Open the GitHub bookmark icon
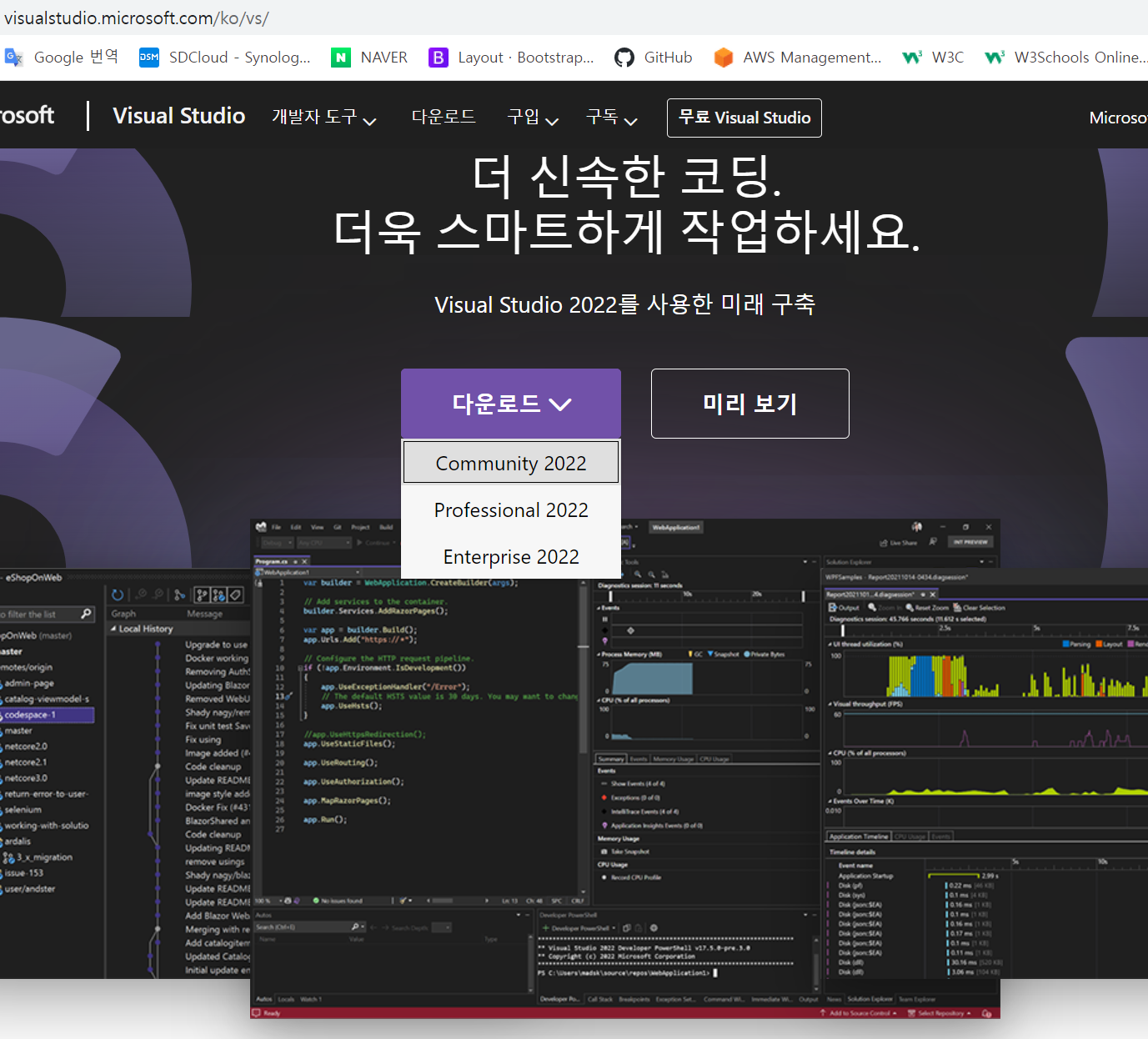 tap(624, 58)
